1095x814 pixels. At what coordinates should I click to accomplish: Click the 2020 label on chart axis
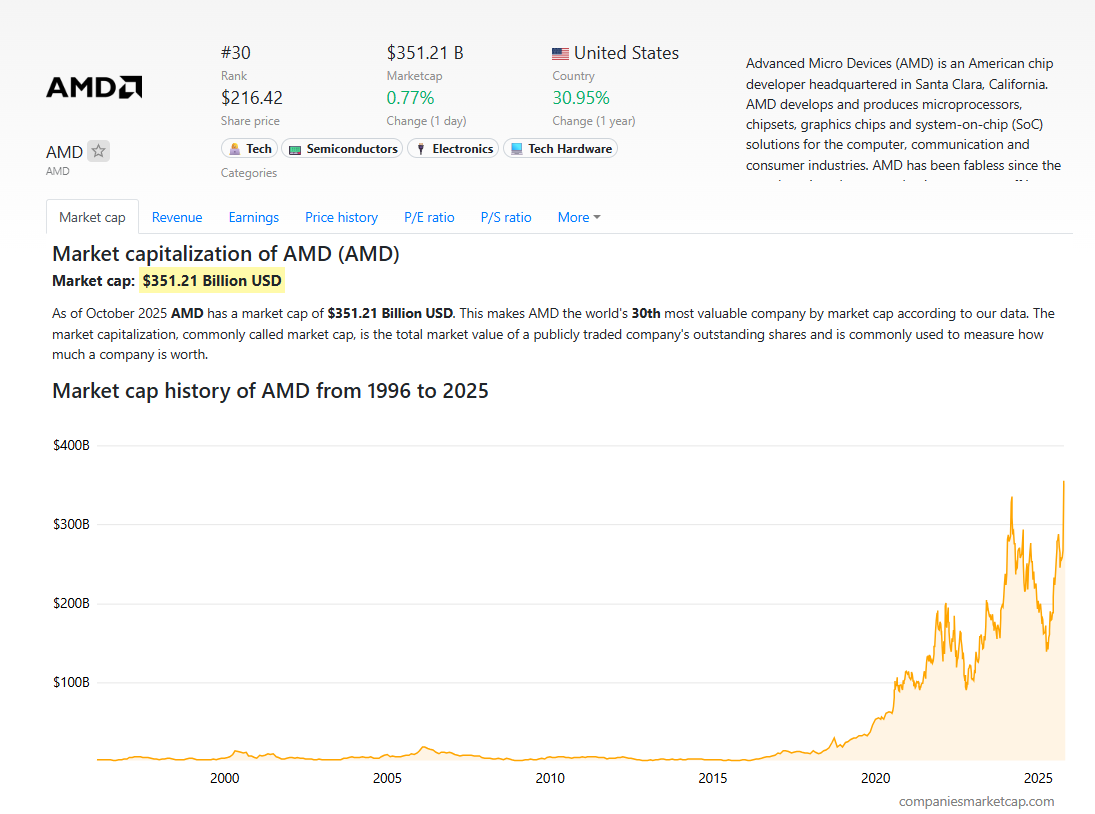(875, 778)
